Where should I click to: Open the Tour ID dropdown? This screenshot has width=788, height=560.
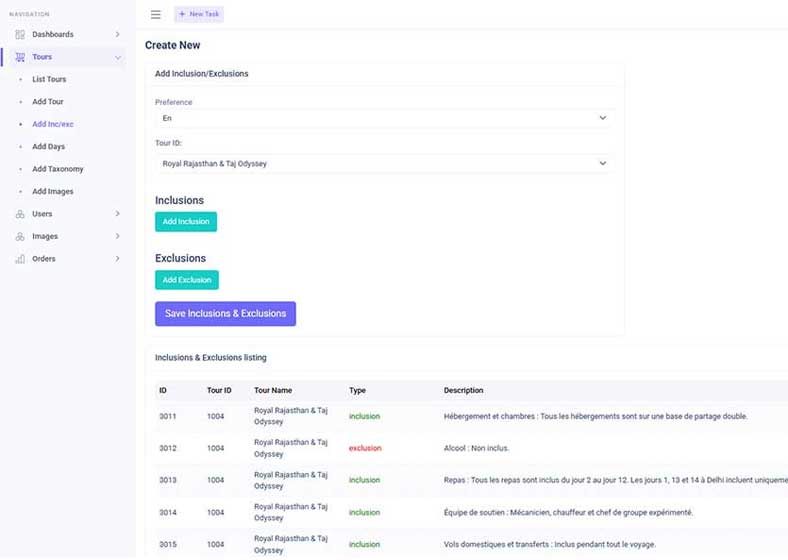385,163
